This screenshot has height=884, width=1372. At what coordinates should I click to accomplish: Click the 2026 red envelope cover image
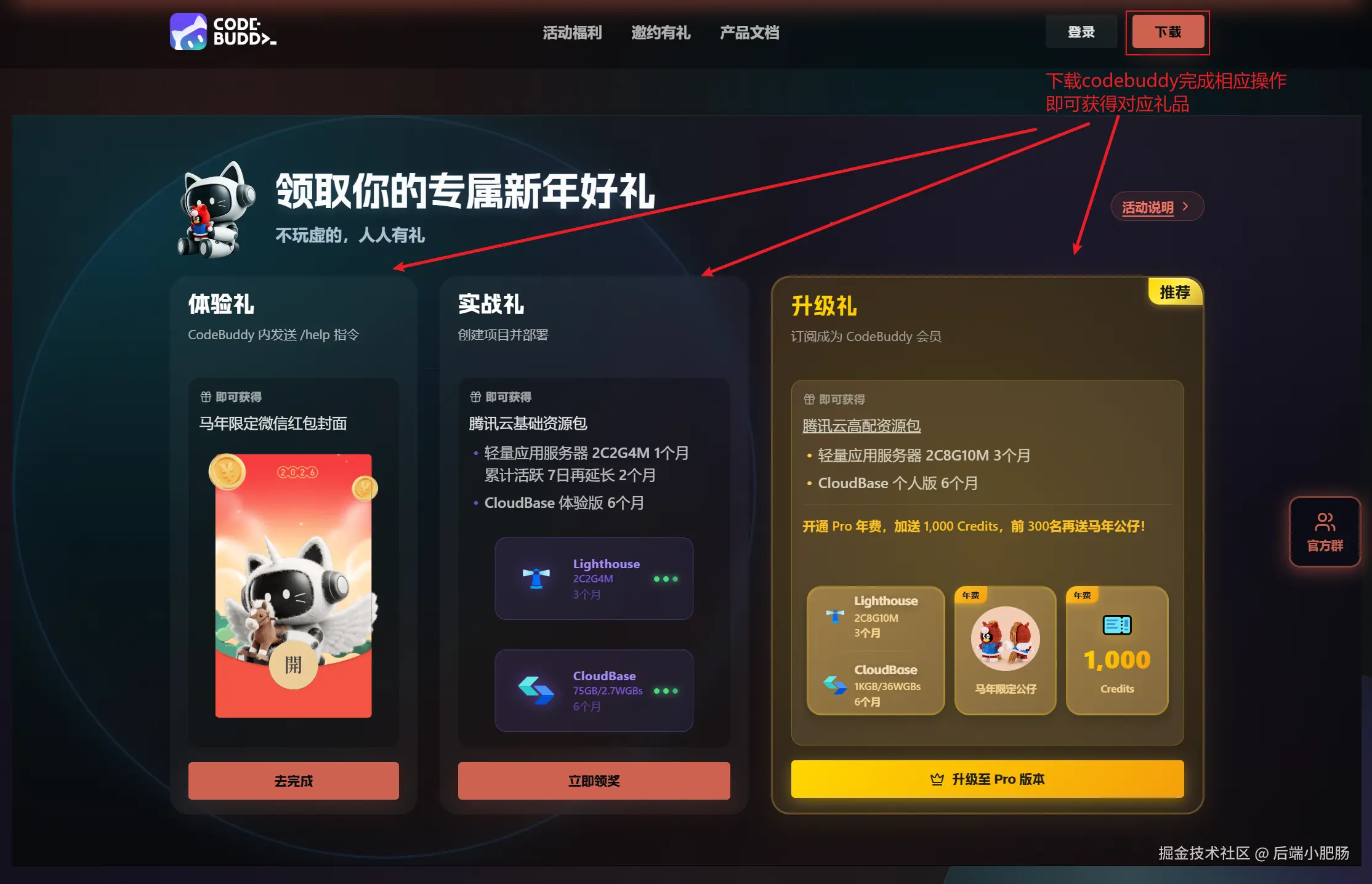coord(293,585)
